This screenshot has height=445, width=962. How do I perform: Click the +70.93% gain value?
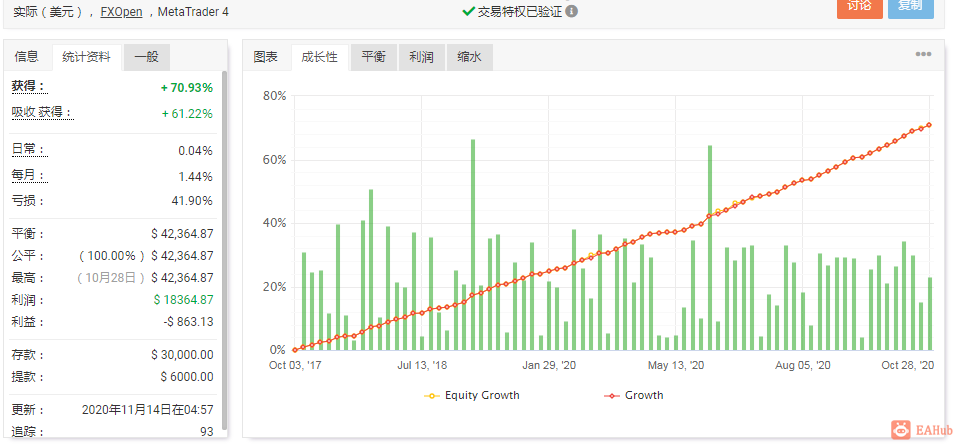[187, 88]
